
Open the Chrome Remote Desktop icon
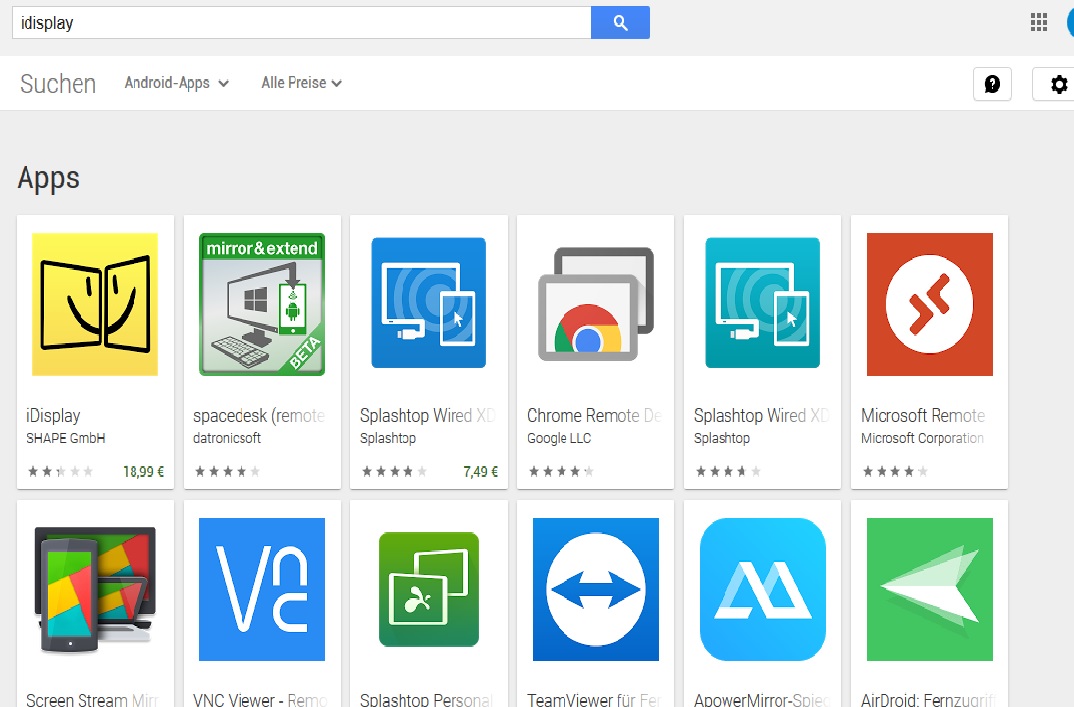coord(596,304)
